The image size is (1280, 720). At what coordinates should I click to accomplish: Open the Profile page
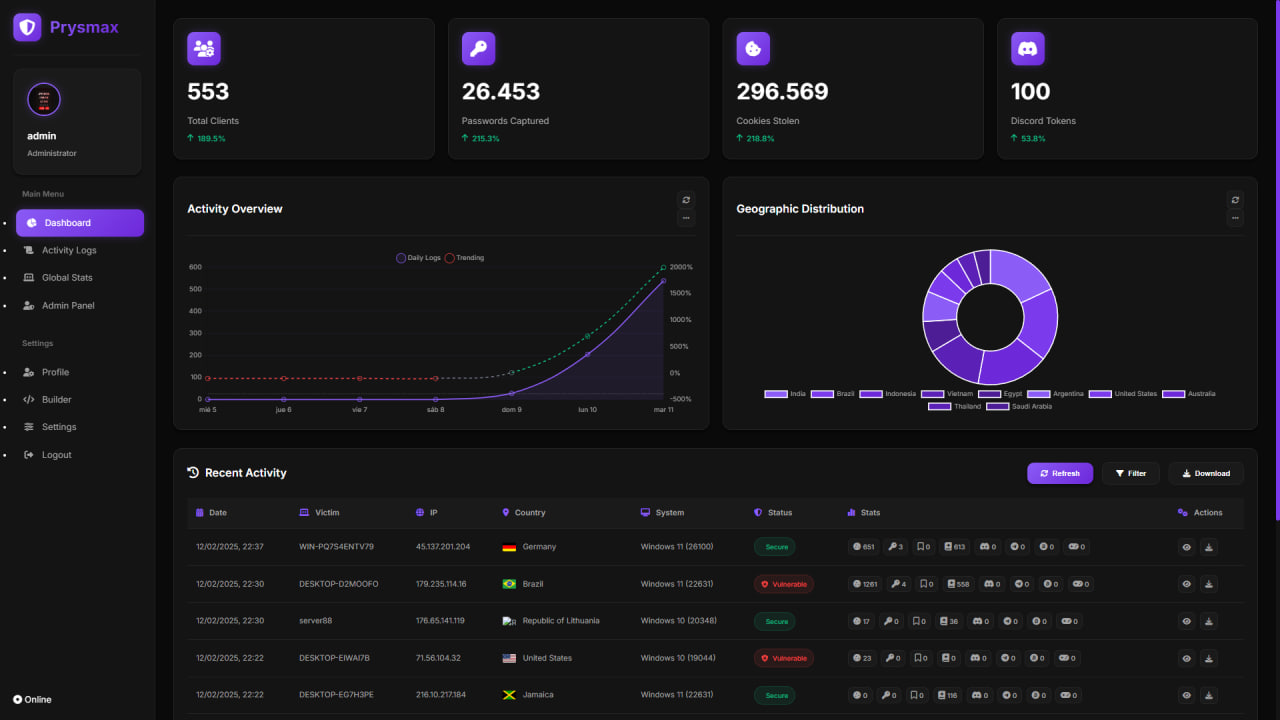click(x=80, y=372)
